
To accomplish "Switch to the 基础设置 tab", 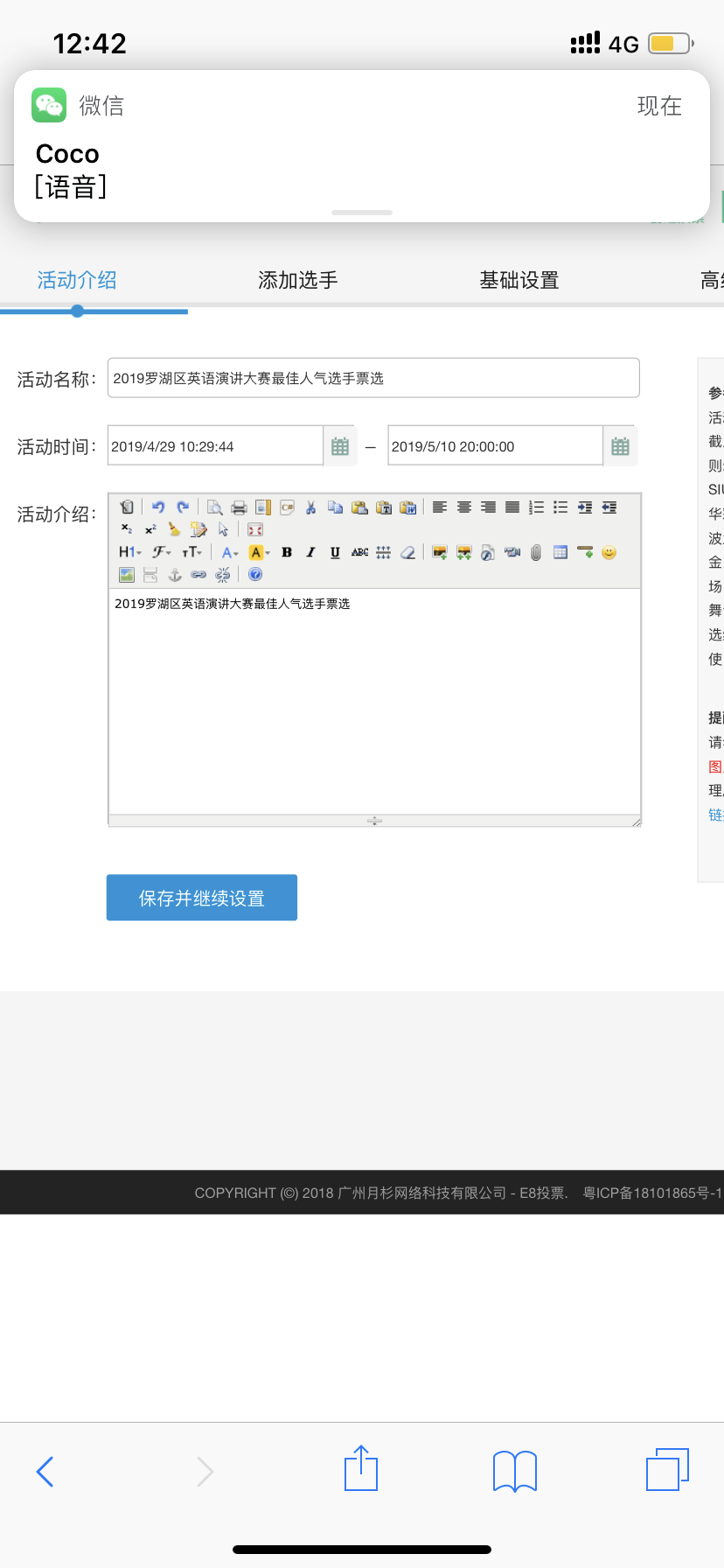I will [519, 280].
